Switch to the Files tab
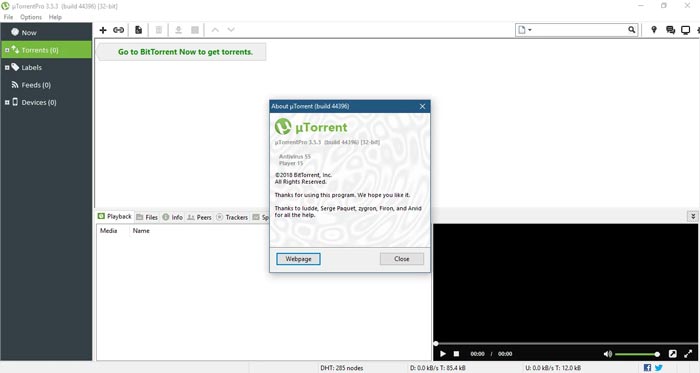700x373 pixels. pos(147,217)
